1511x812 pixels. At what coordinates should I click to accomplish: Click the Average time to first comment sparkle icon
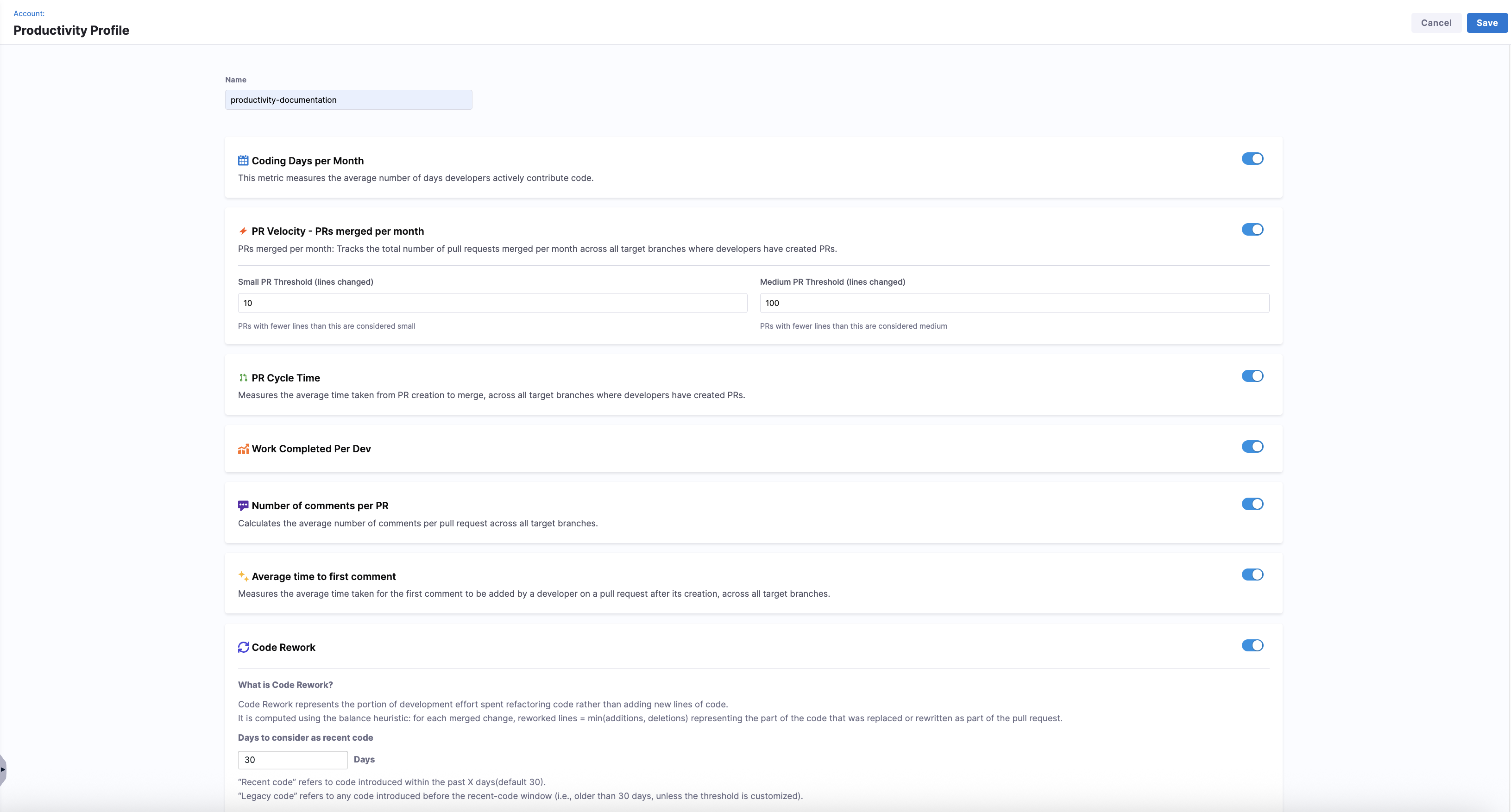(x=243, y=576)
